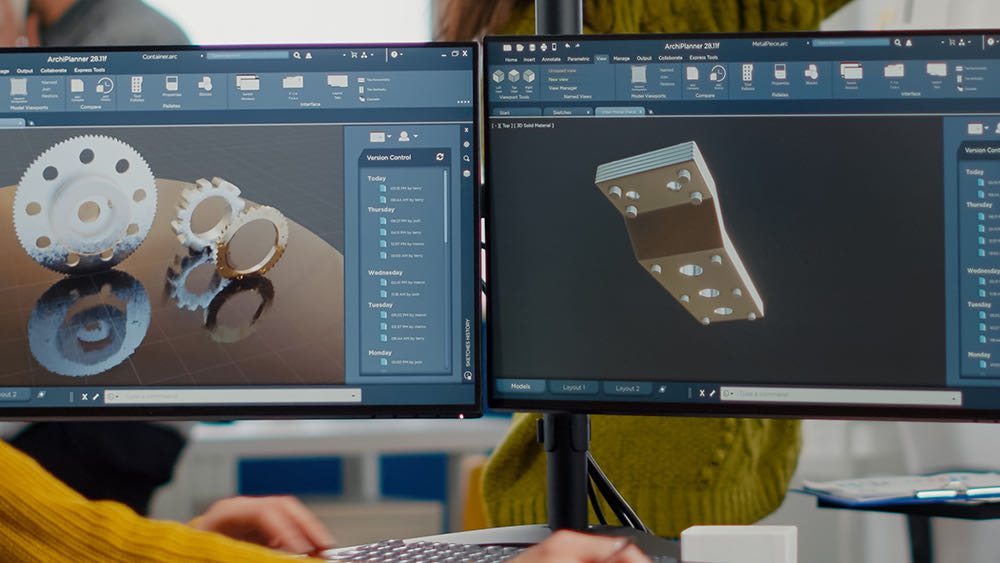This screenshot has height=563, width=1000.
Task: Switch to the Manage ribbon tab
Action: 621,58
